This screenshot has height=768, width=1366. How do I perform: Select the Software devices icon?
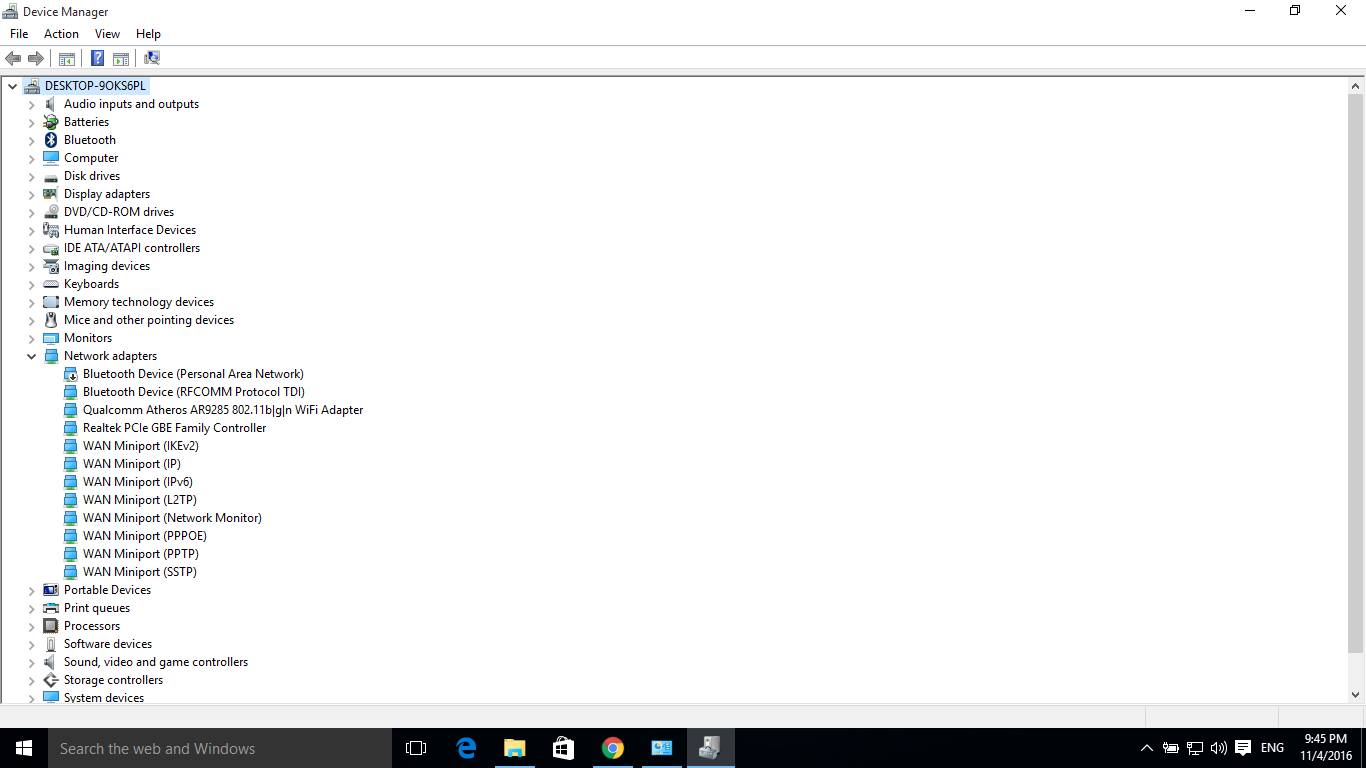[51, 644]
